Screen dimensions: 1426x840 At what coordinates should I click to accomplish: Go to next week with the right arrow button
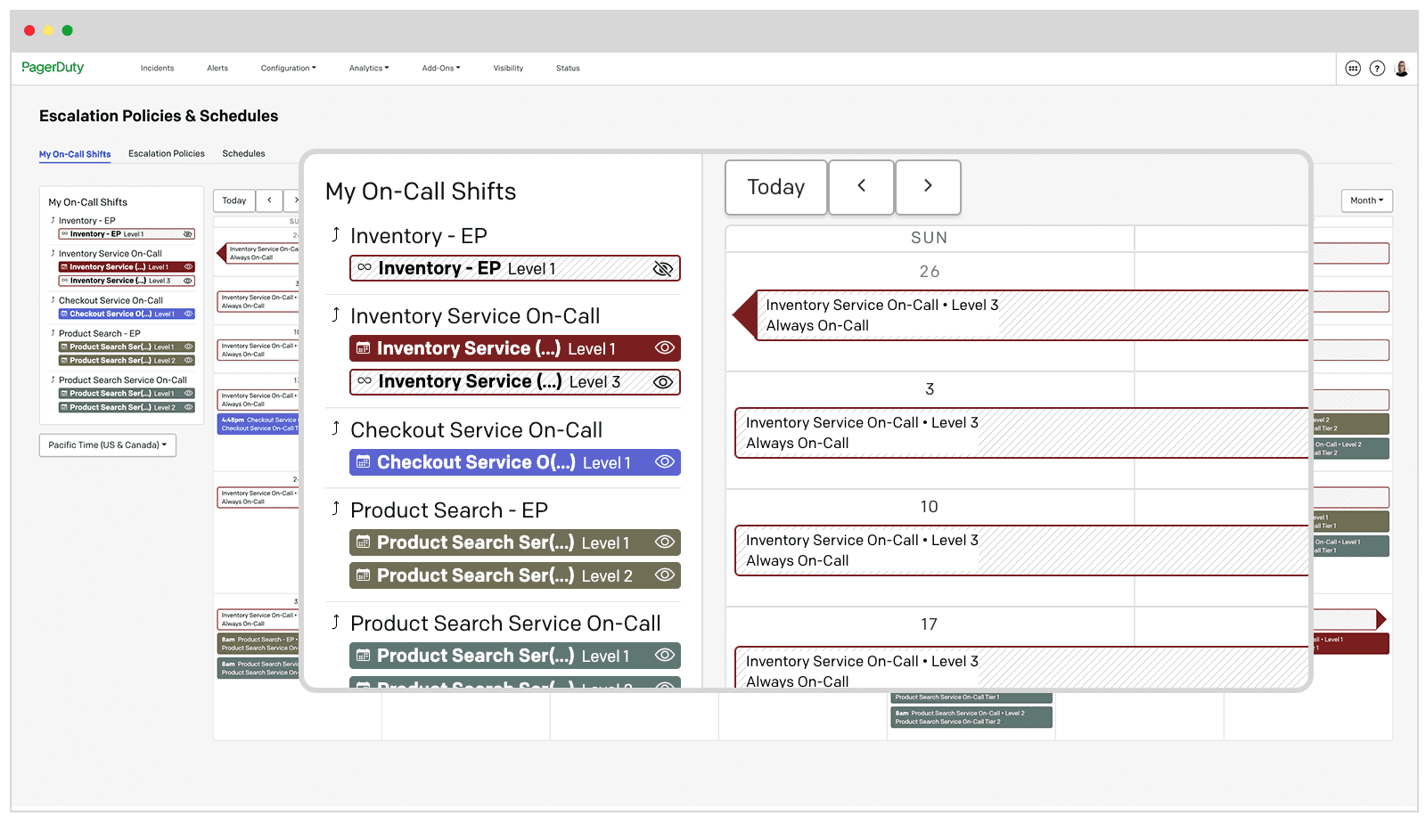(x=927, y=187)
